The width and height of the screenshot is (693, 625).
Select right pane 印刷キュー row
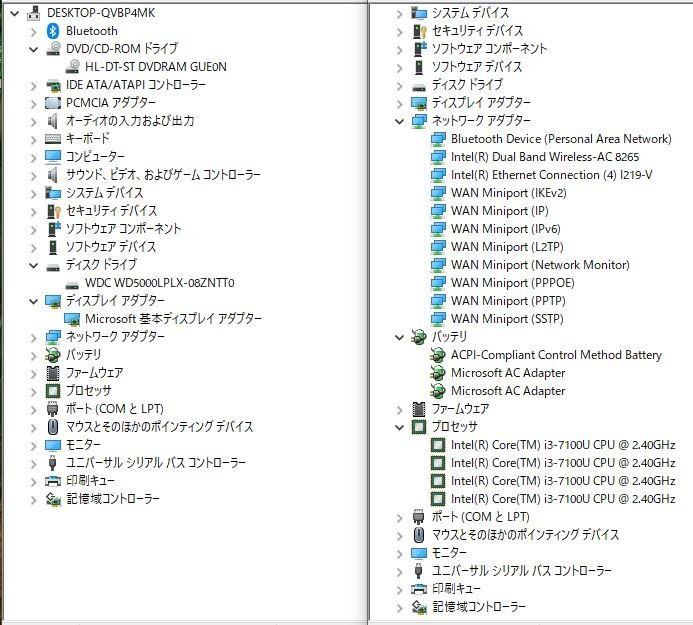click(x=456, y=589)
